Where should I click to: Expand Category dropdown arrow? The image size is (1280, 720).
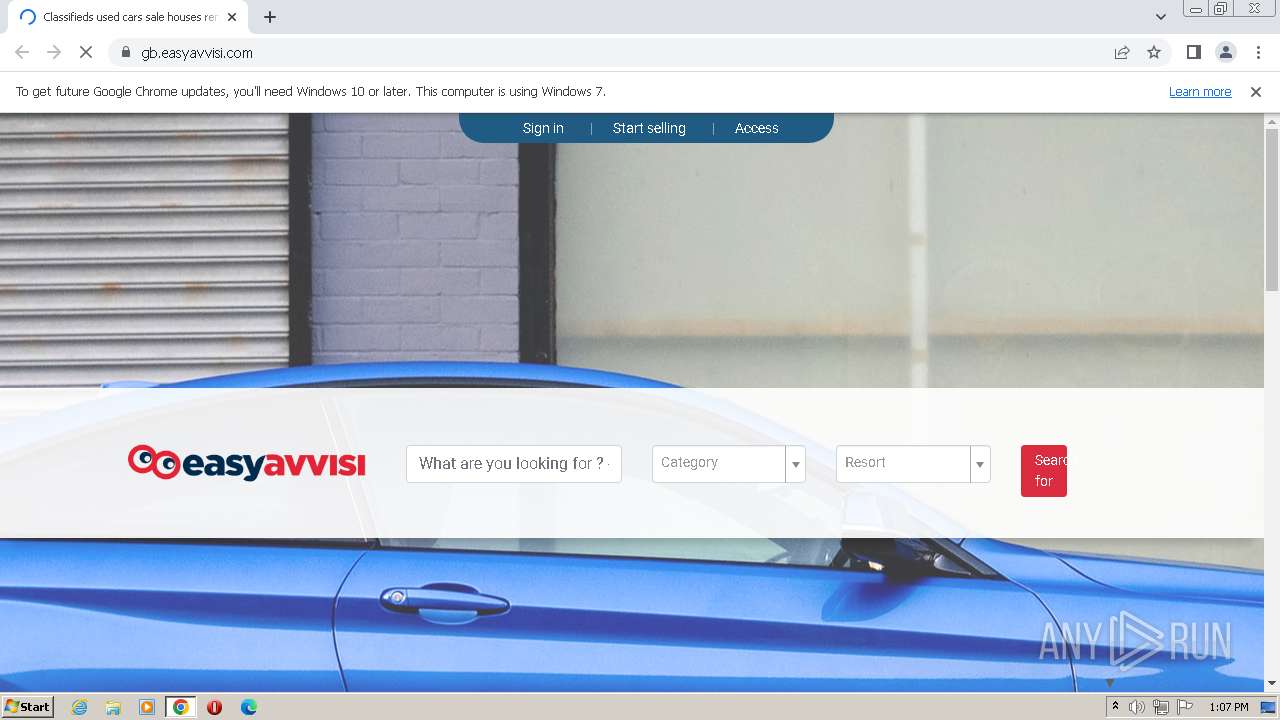(796, 464)
